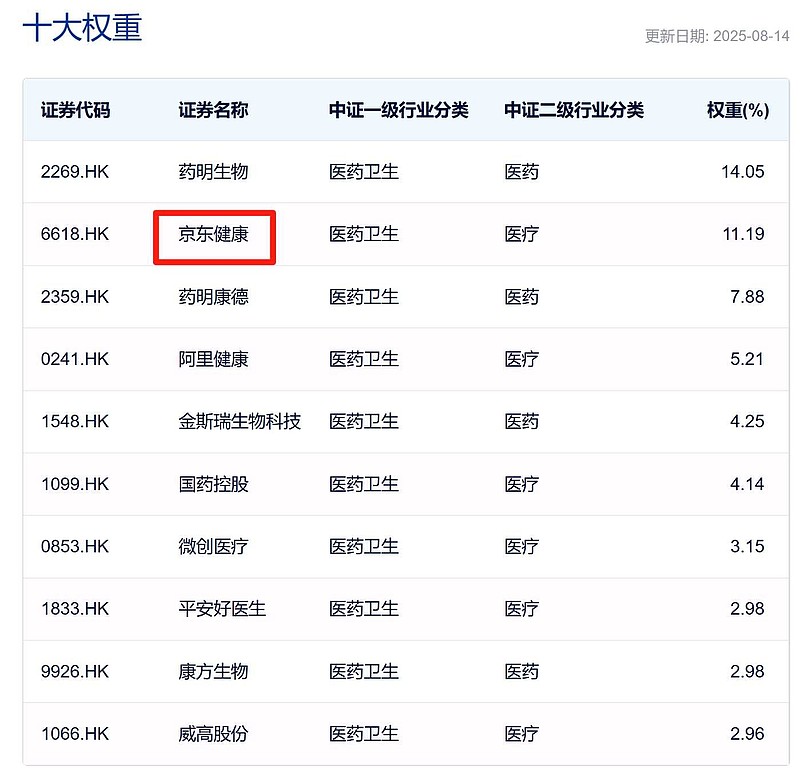The width and height of the screenshot is (800, 774).
Task: Click stock name 药明生物
Action: coord(213,172)
